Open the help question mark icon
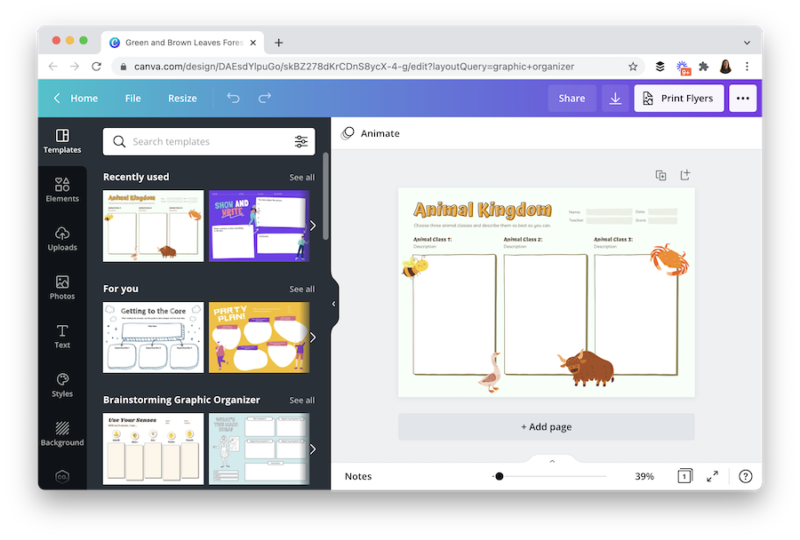 745,476
